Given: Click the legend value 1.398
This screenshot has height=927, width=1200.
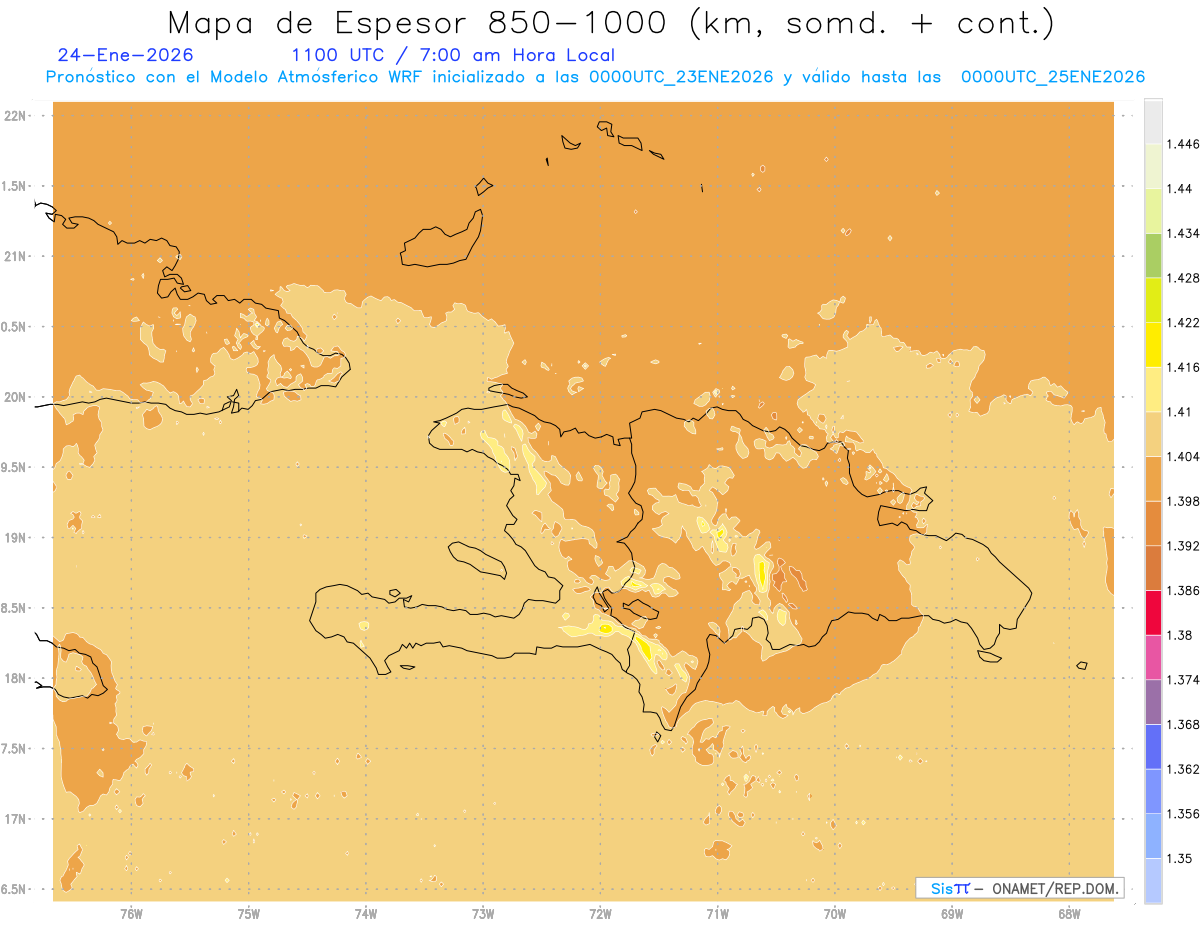Looking at the screenshot, I should pos(1182,501).
